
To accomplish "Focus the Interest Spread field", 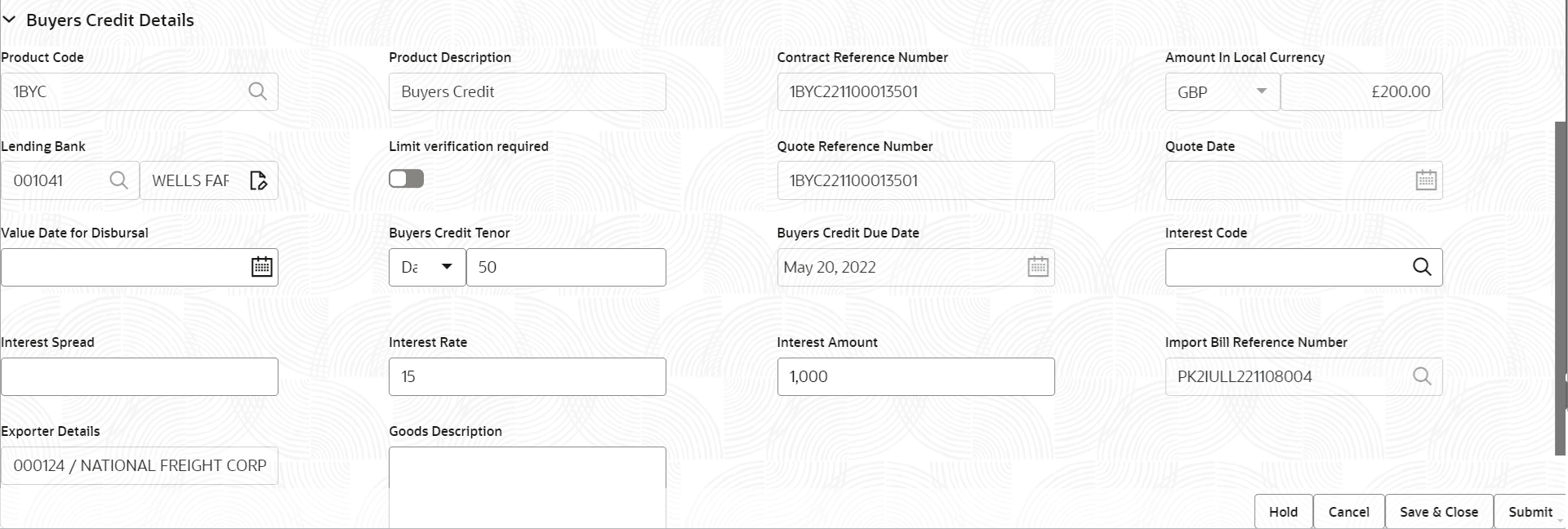I will coord(140,376).
